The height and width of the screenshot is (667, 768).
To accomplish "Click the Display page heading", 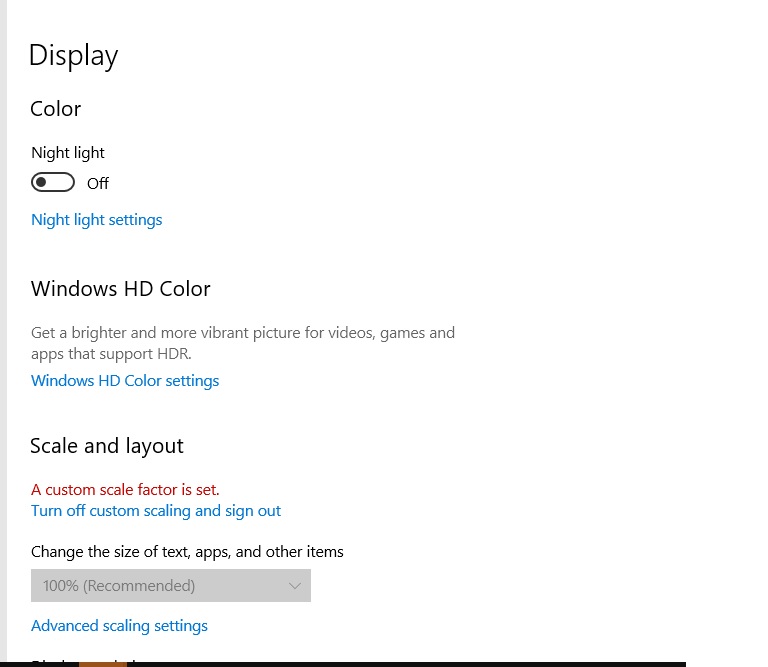I will pos(73,55).
